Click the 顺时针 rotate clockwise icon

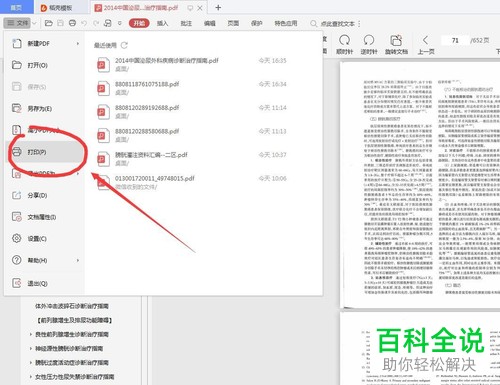[x=344, y=40]
